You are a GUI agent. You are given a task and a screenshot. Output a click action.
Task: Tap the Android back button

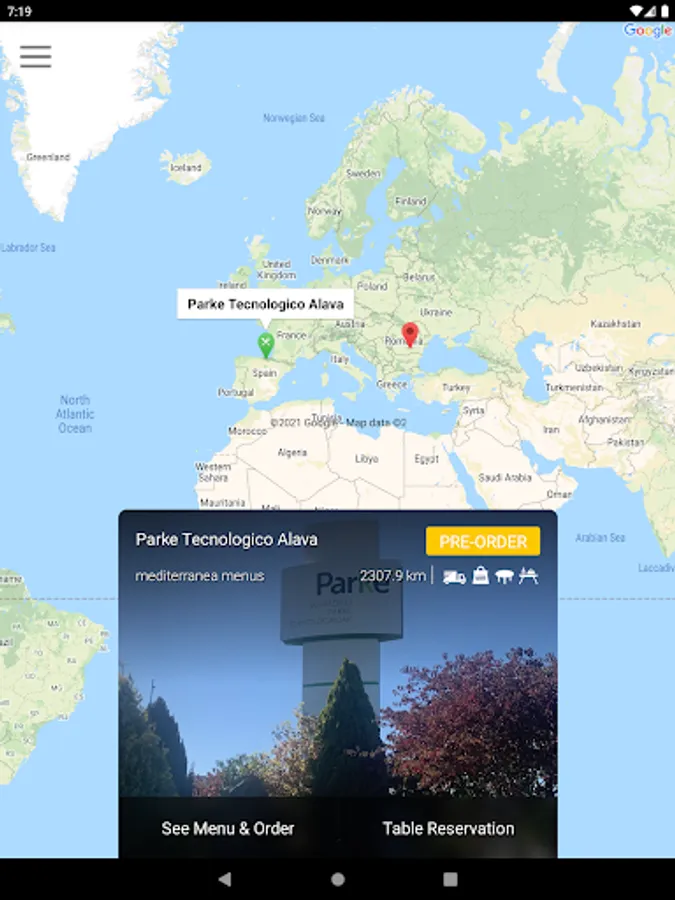click(x=225, y=879)
